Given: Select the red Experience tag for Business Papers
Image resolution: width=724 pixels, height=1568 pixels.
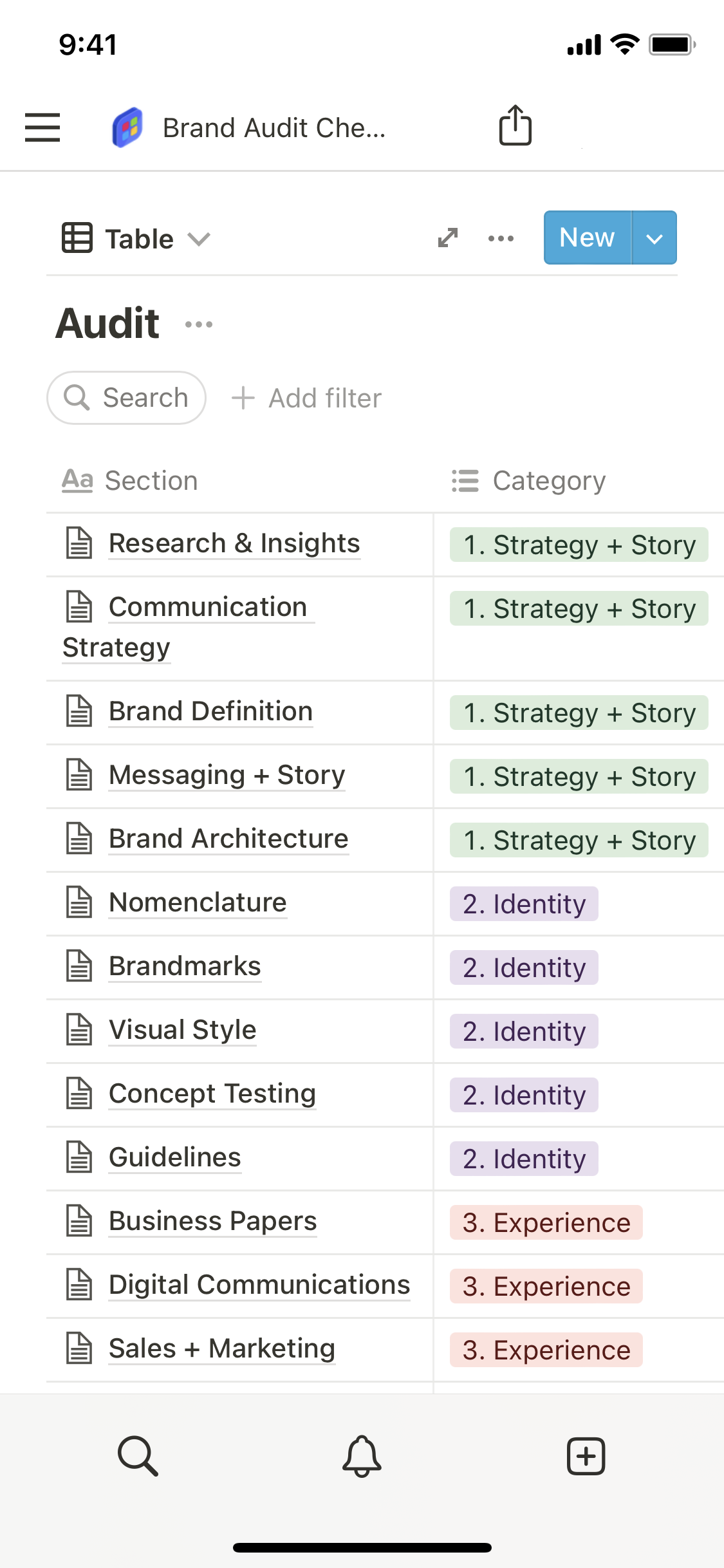Looking at the screenshot, I should pyautogui.click(x=546, y=1222).
